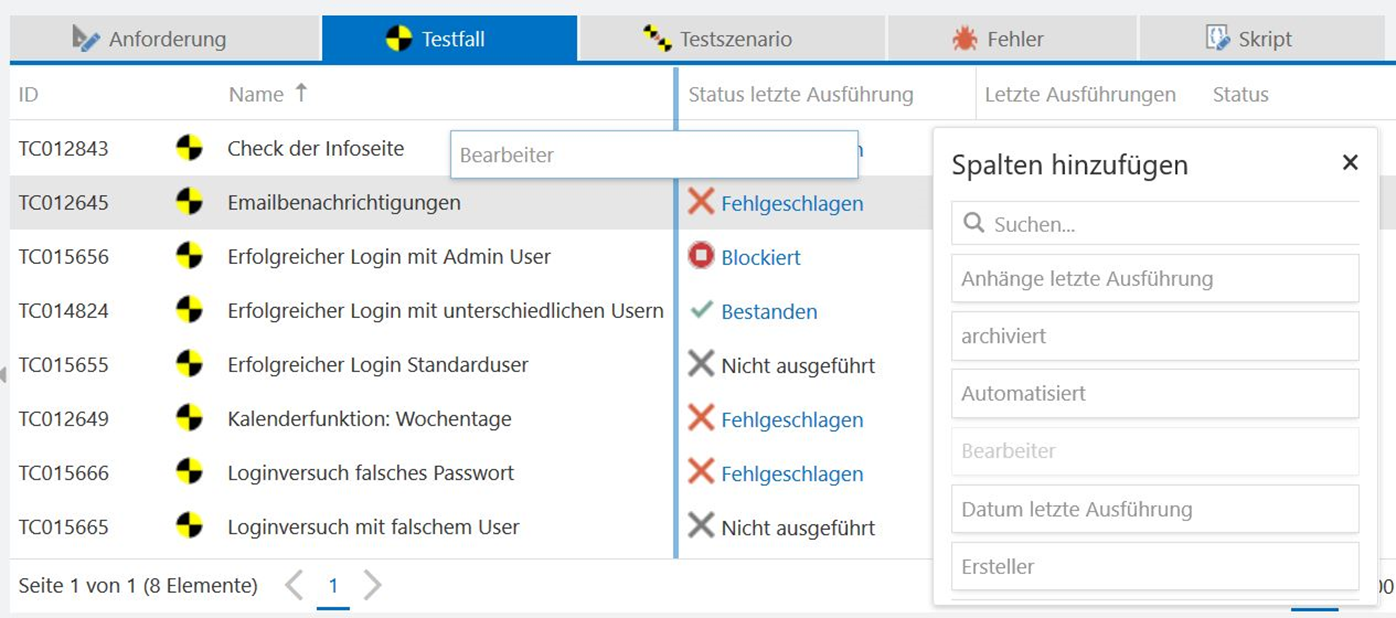
Task: Click the test case icon beside Emailbenachrichtigungen
Action: point(189,203)
